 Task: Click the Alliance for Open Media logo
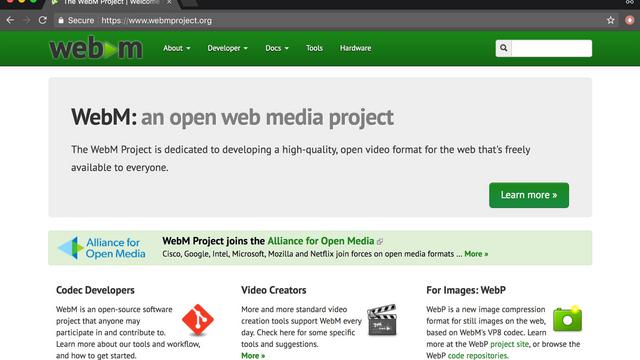tap(102, 248)
